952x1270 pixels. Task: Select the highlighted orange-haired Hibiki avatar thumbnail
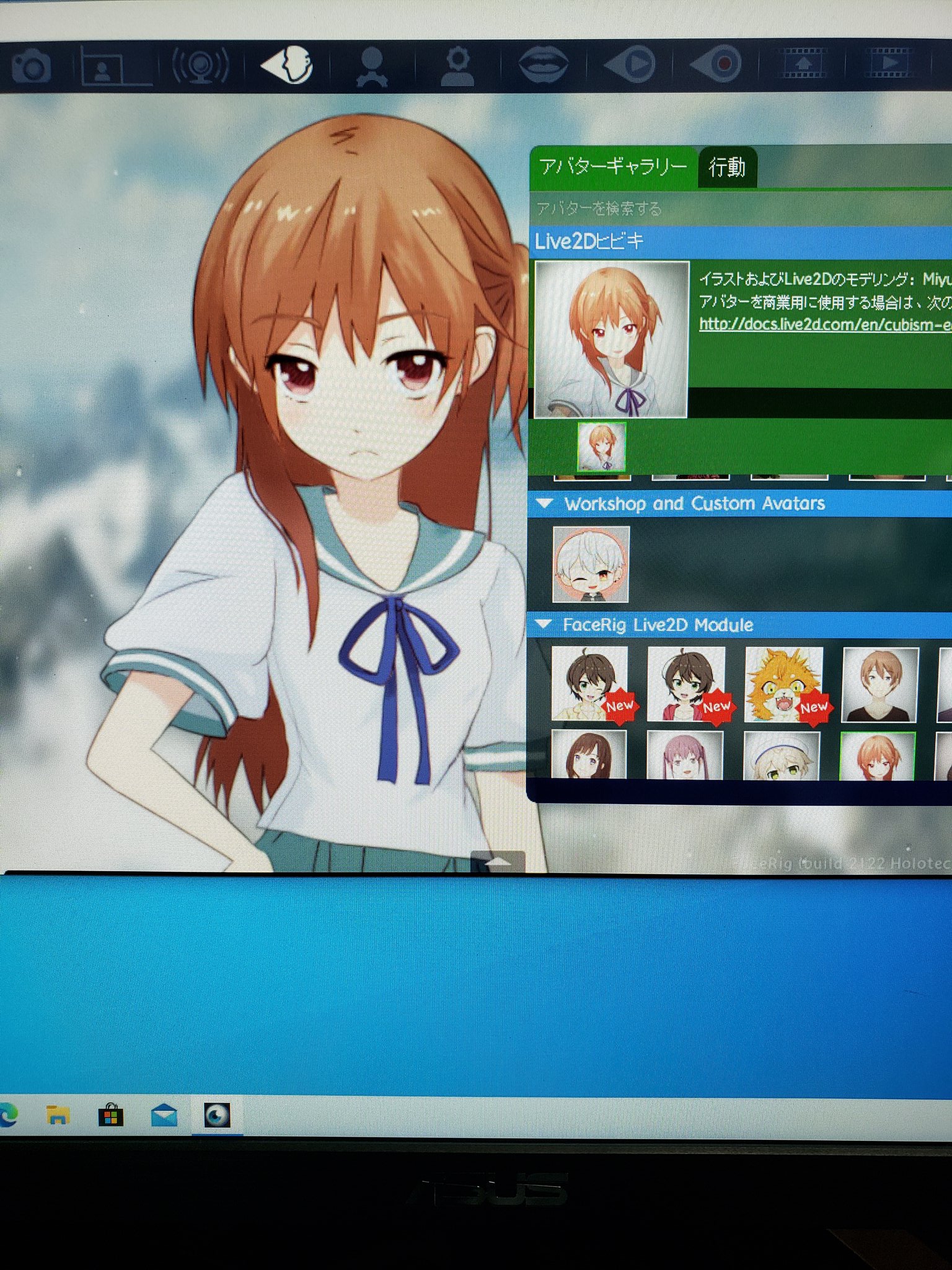pyautogui.click(x=878, y=757)
